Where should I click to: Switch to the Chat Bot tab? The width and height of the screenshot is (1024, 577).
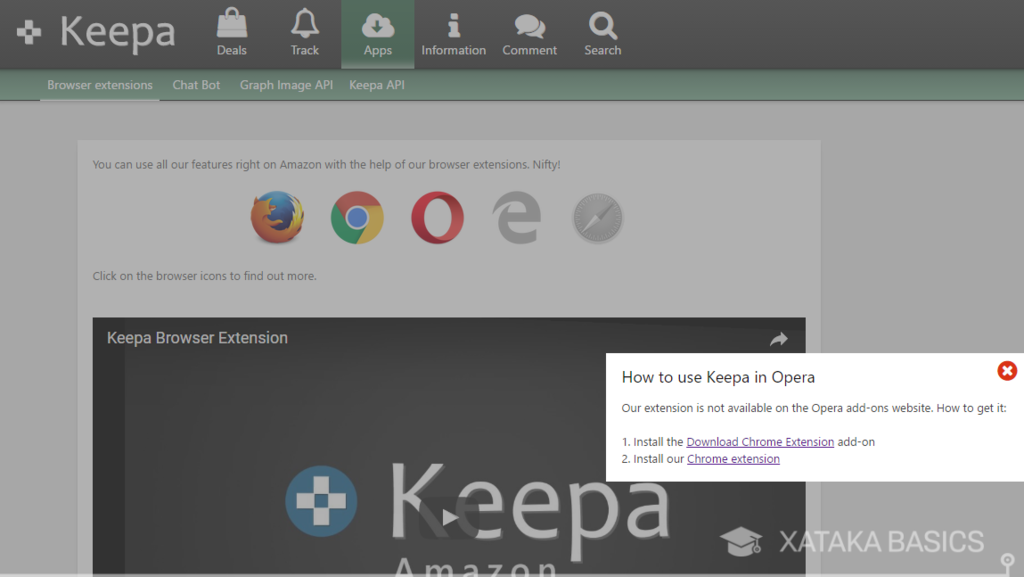(196, 85)
